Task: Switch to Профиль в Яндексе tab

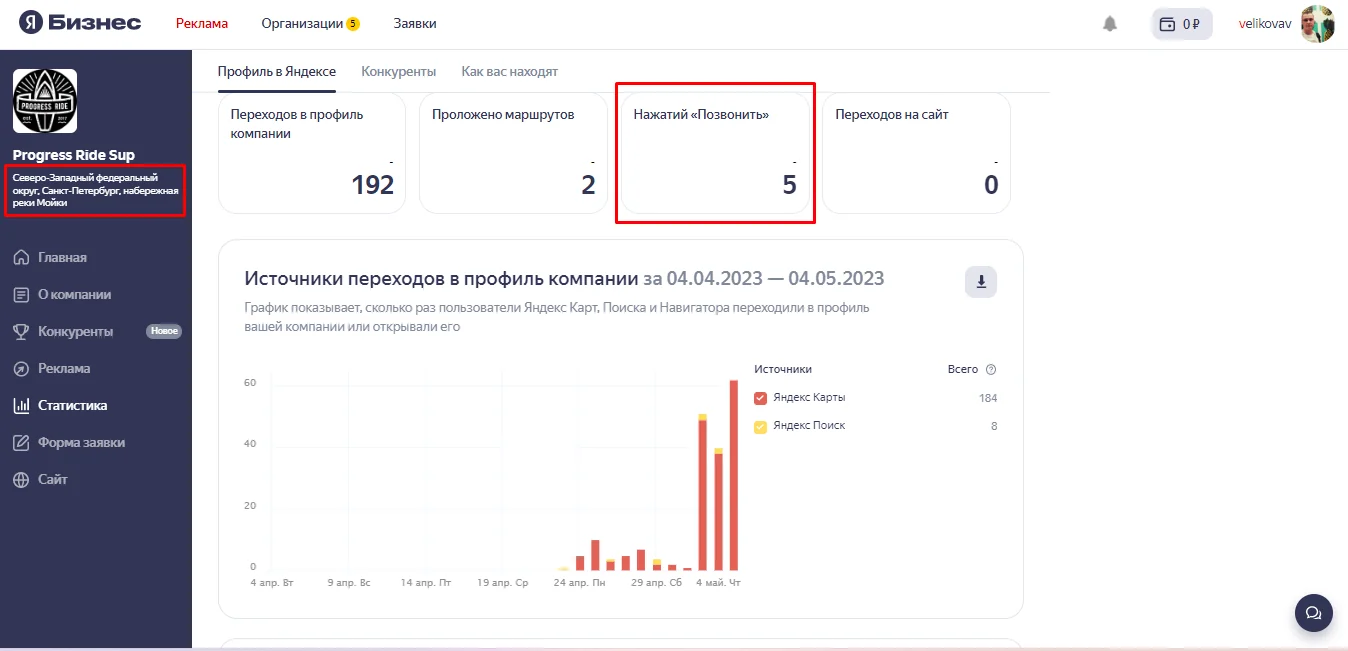Action: click(277, 71)
